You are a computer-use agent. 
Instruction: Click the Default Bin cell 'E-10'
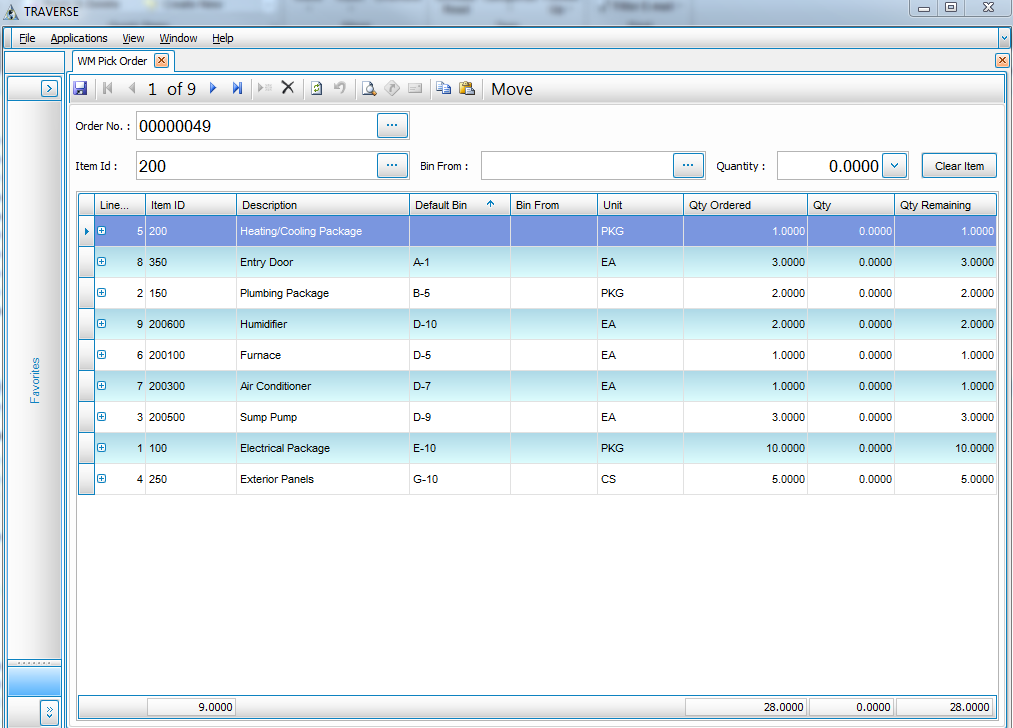tap(459, 448)
